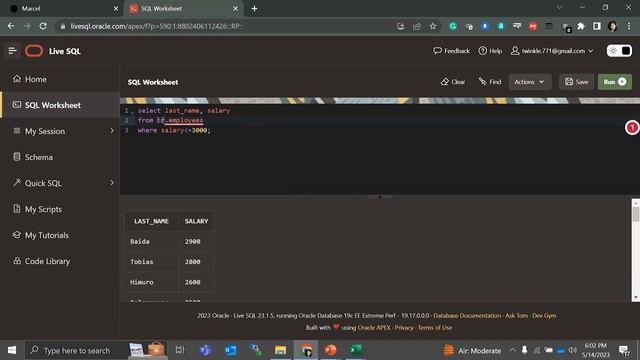Click the Find button

tap(490, 82)
